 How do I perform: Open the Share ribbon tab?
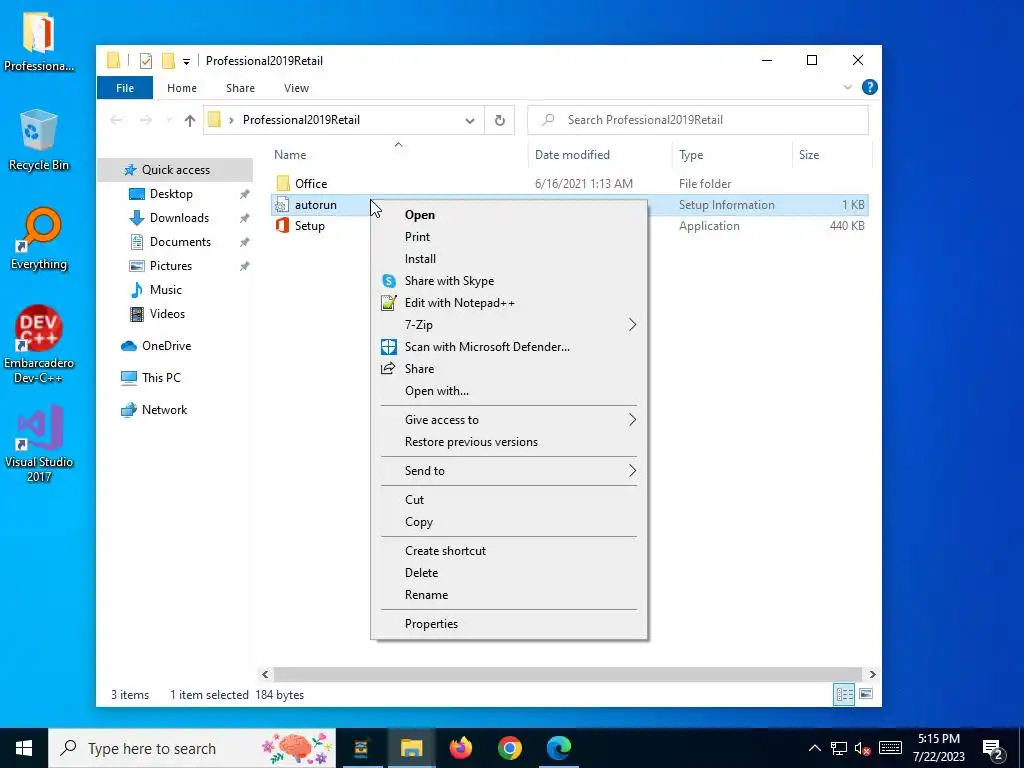click(240, 88)
